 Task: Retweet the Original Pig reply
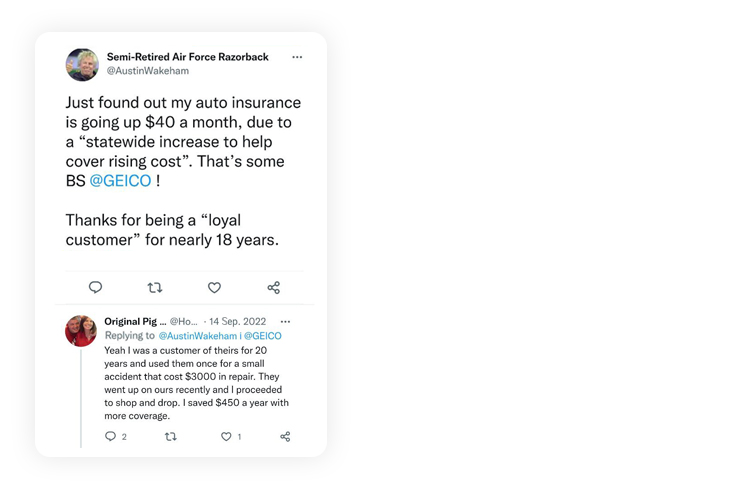coord(171,437)
